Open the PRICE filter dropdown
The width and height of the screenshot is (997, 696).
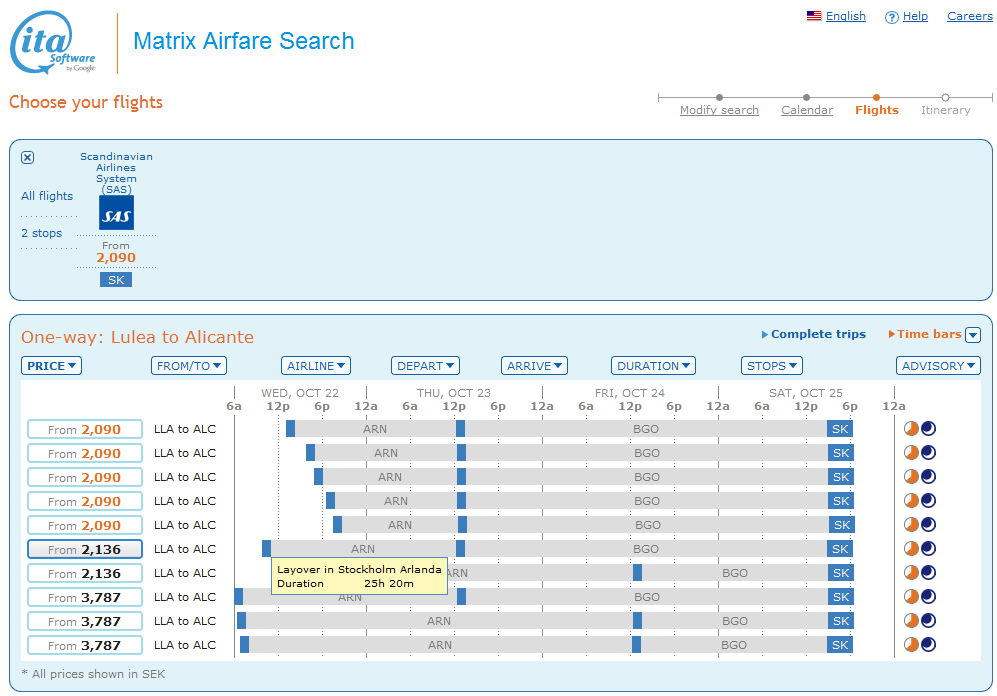pos(52,365)
